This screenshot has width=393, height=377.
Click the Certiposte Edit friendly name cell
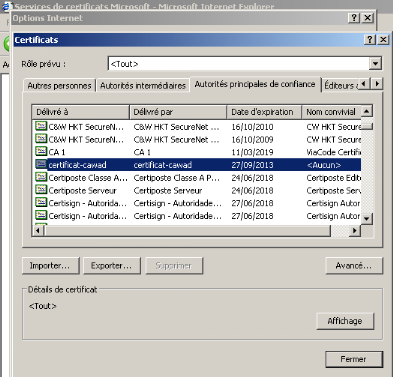334,178
